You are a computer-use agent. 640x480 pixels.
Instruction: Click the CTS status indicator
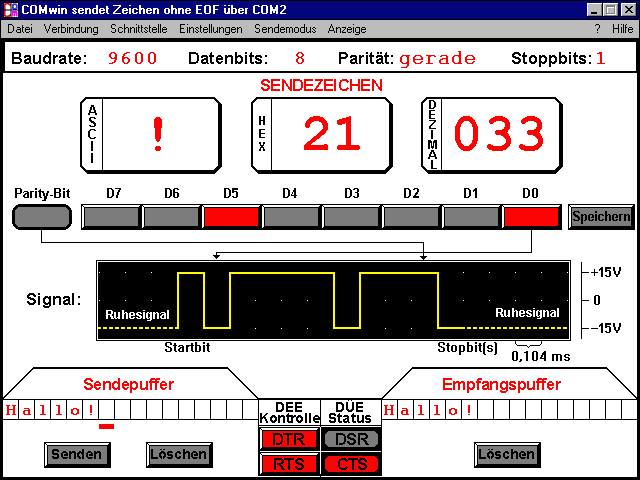tap(351, 463)
